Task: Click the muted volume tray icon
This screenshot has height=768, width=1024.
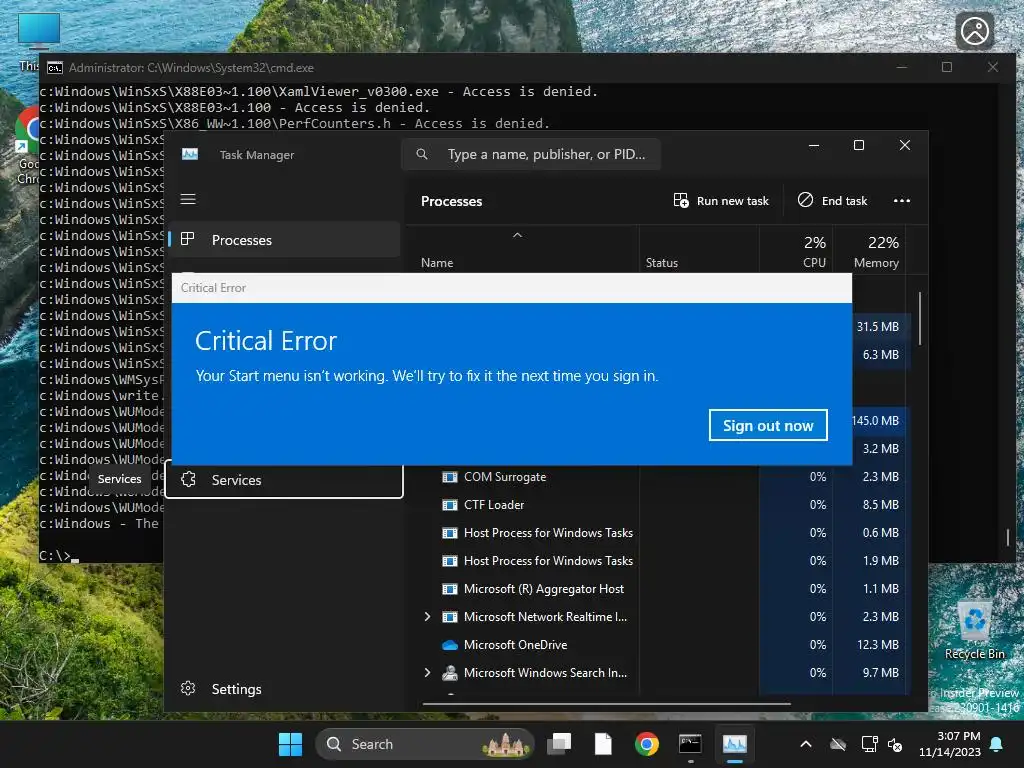Action: point(895,744)
